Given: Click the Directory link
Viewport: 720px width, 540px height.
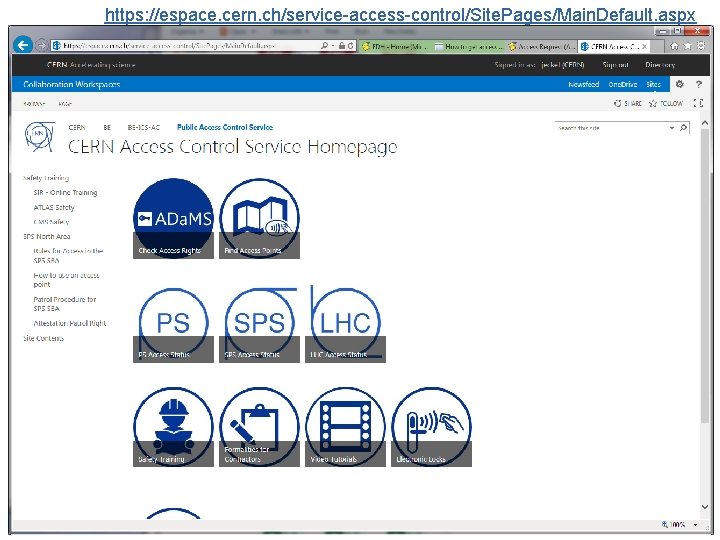Looking at the screenshot, I should click(x=660, y=65).
